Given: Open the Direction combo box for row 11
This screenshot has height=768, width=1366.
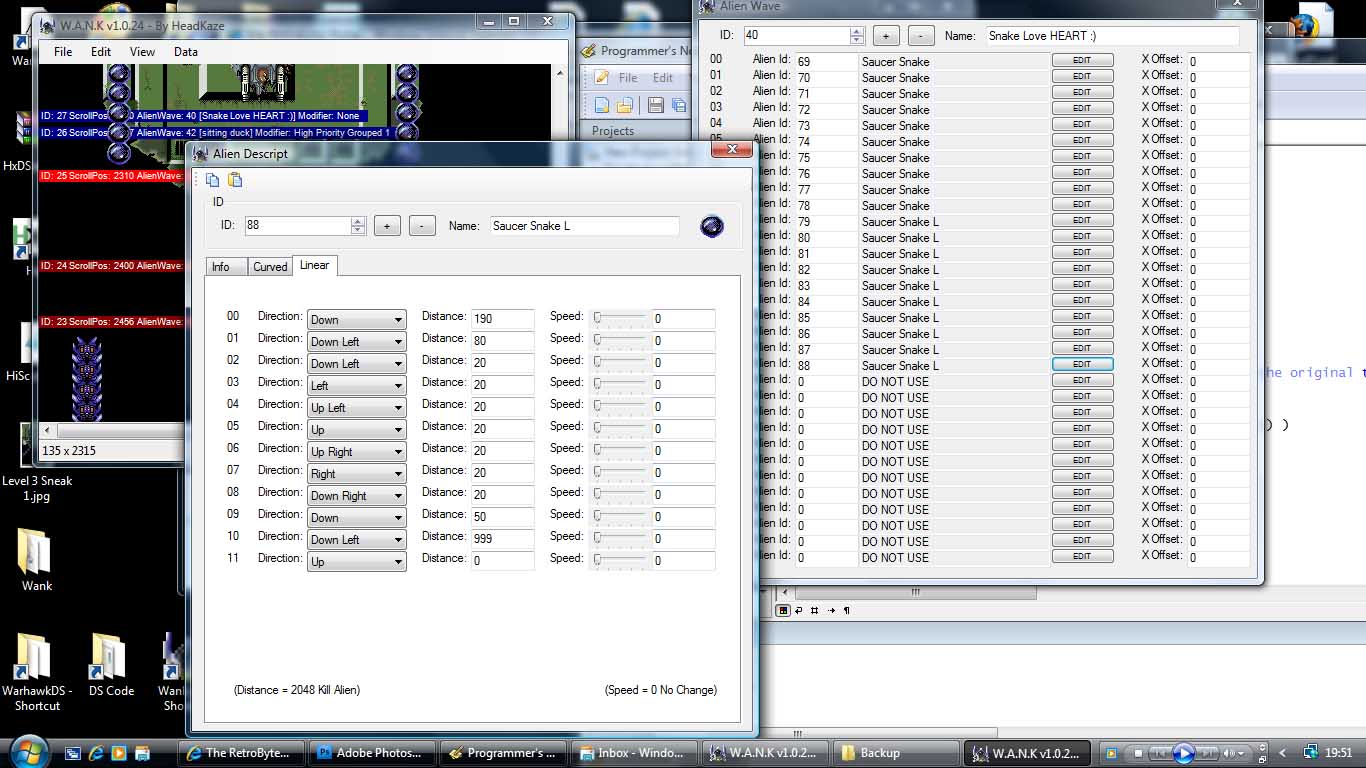Looking at the screenshot, I should [398, 562].
